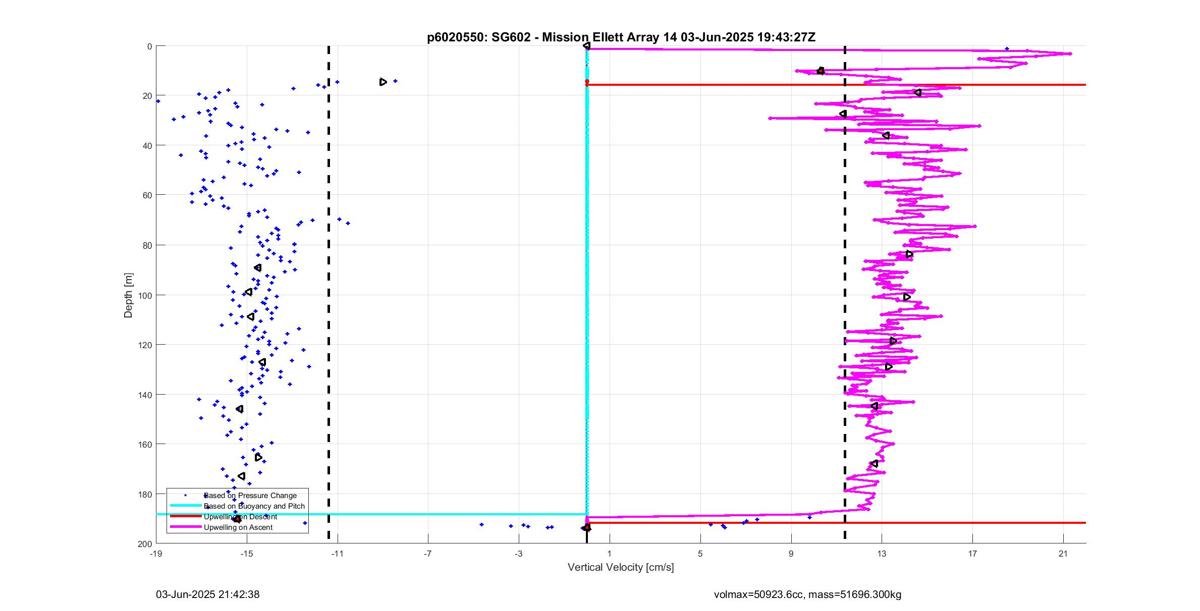Click legend entry 'Upwelling on Descent'
Image resolution: width=1200 pixels, height=611 pixels.
(x=241, y=516)
